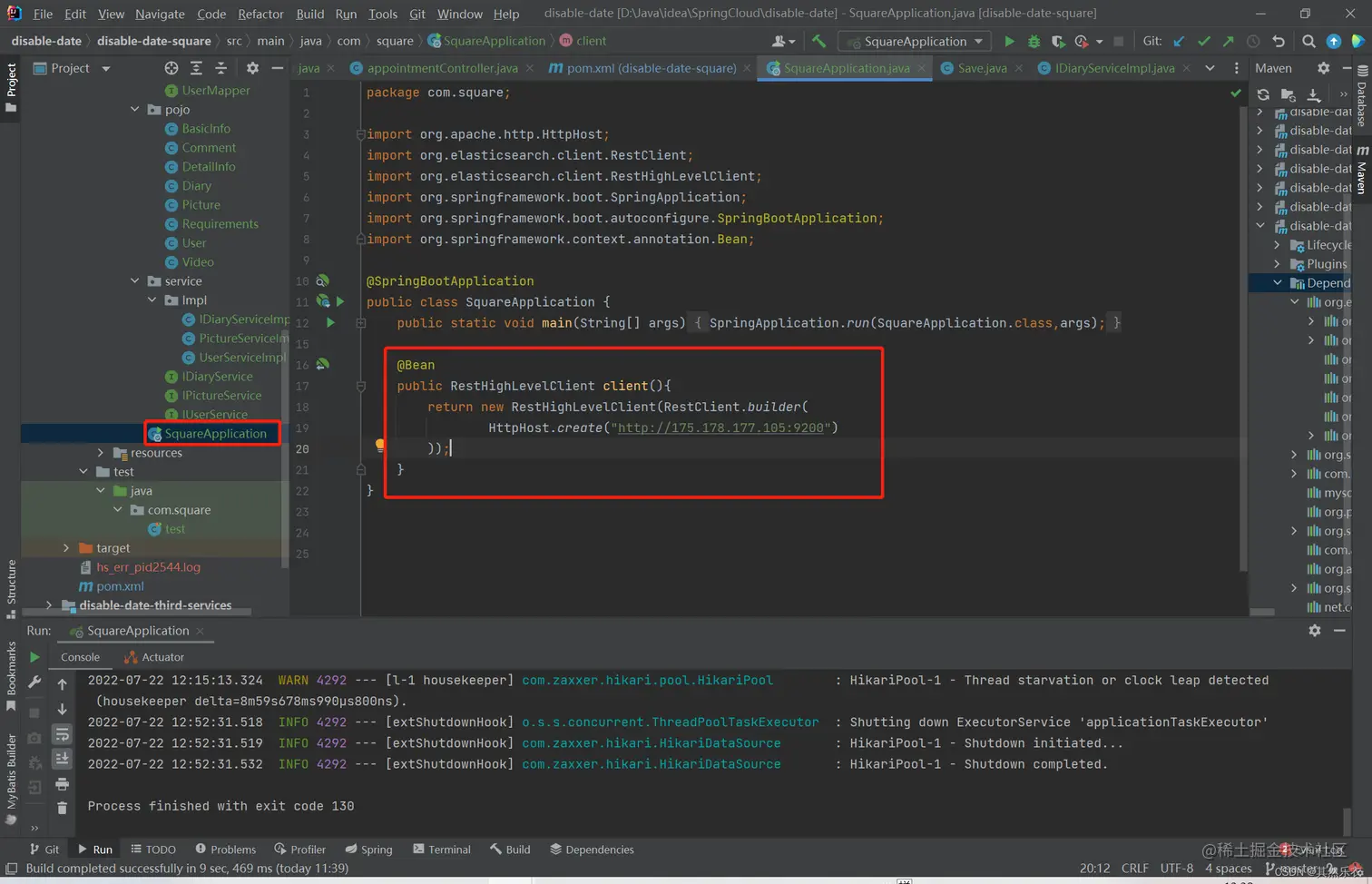Image resolution: width=1372 pixels, height=884 pixels.
Task: Click the Git Push arrow icon
Action: [1228, 41]
